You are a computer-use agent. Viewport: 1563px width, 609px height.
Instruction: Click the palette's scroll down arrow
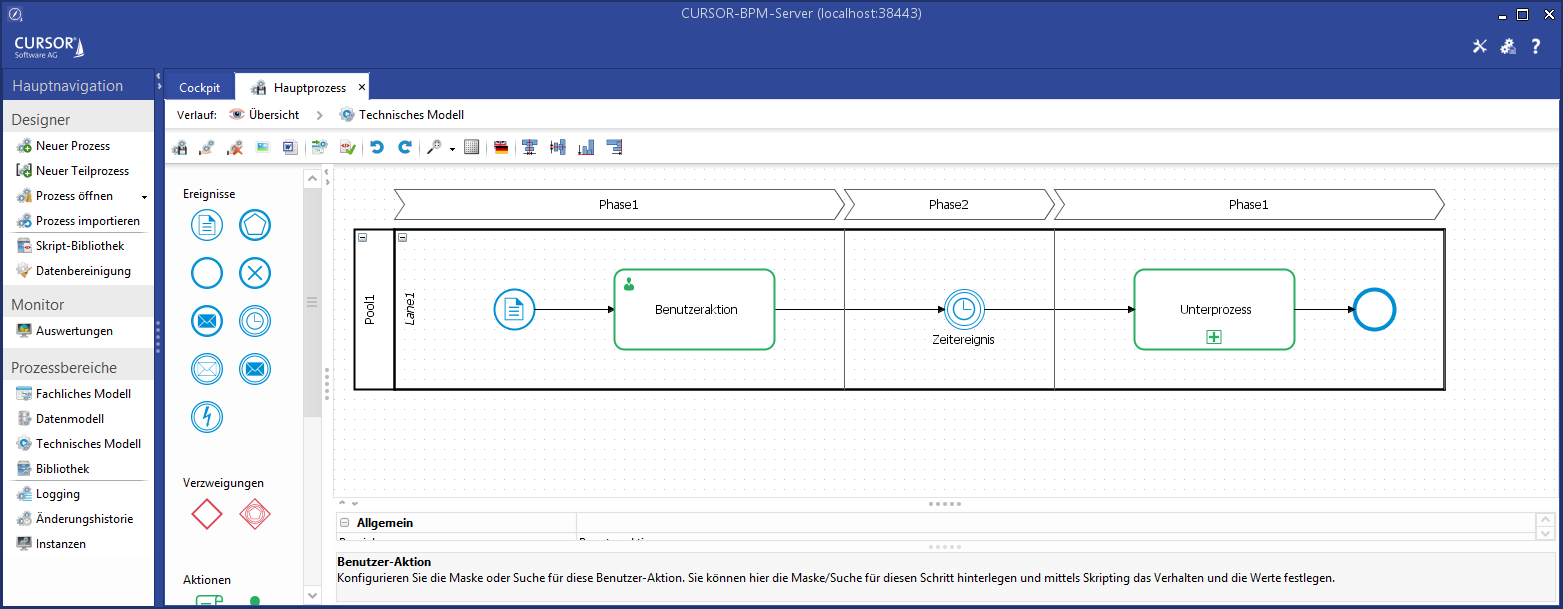coord(312,595)
